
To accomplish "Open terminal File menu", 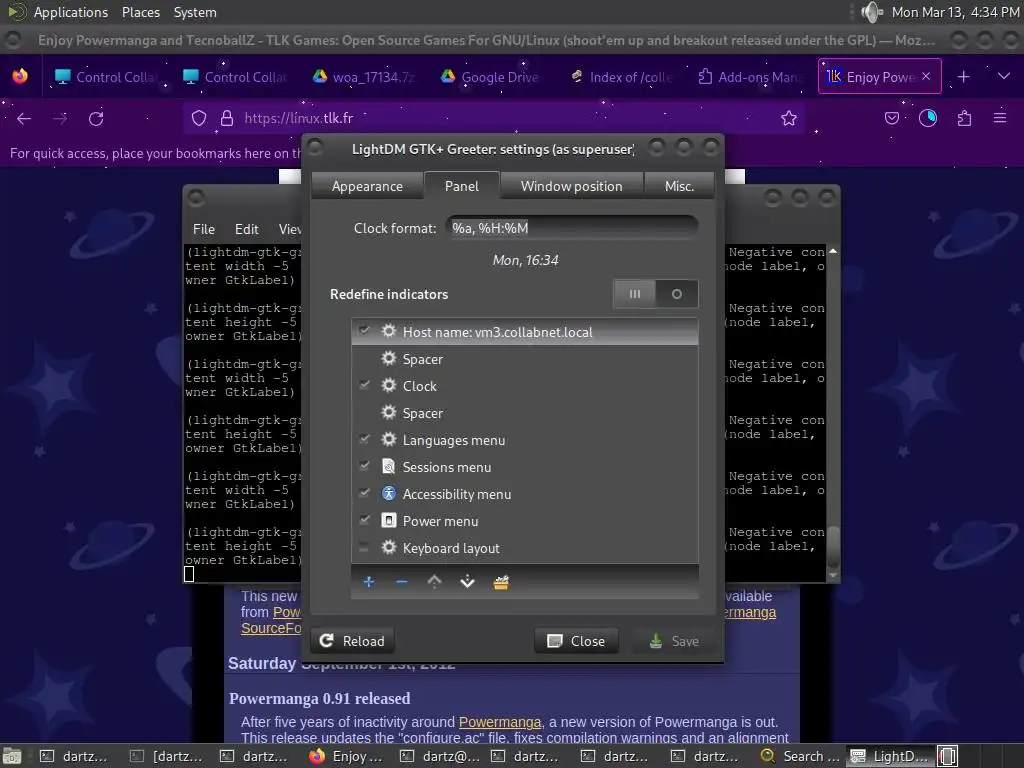I will [x=204, y=229].
